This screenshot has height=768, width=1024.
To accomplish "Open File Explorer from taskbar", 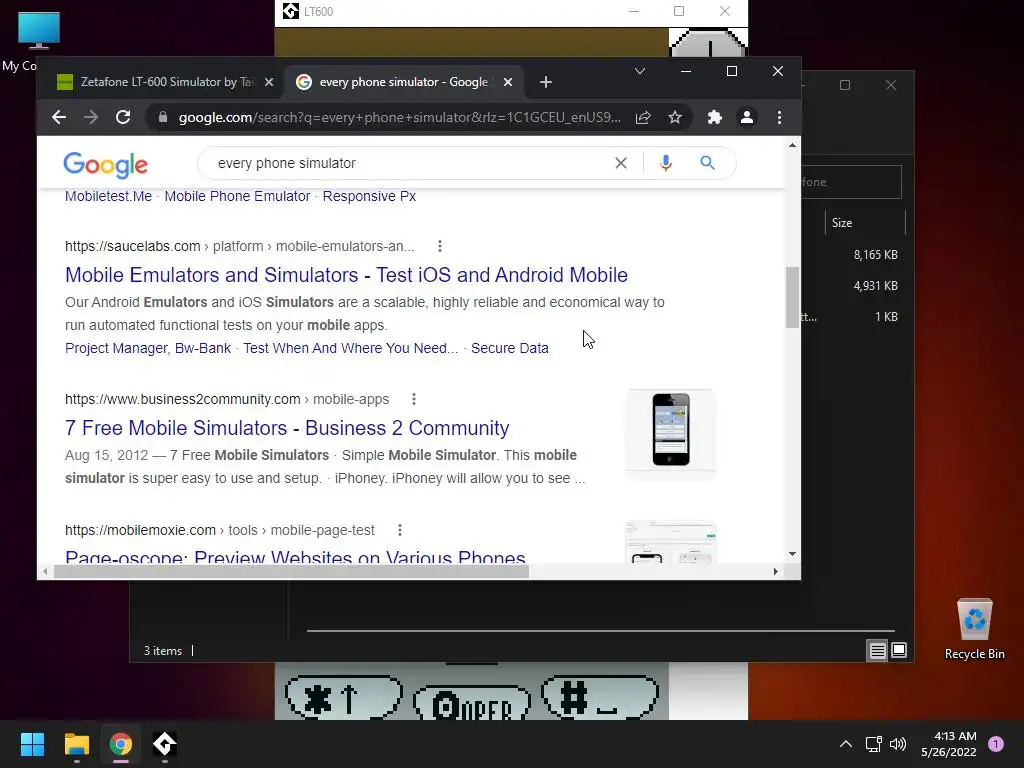I will click(x=76, y=744).
